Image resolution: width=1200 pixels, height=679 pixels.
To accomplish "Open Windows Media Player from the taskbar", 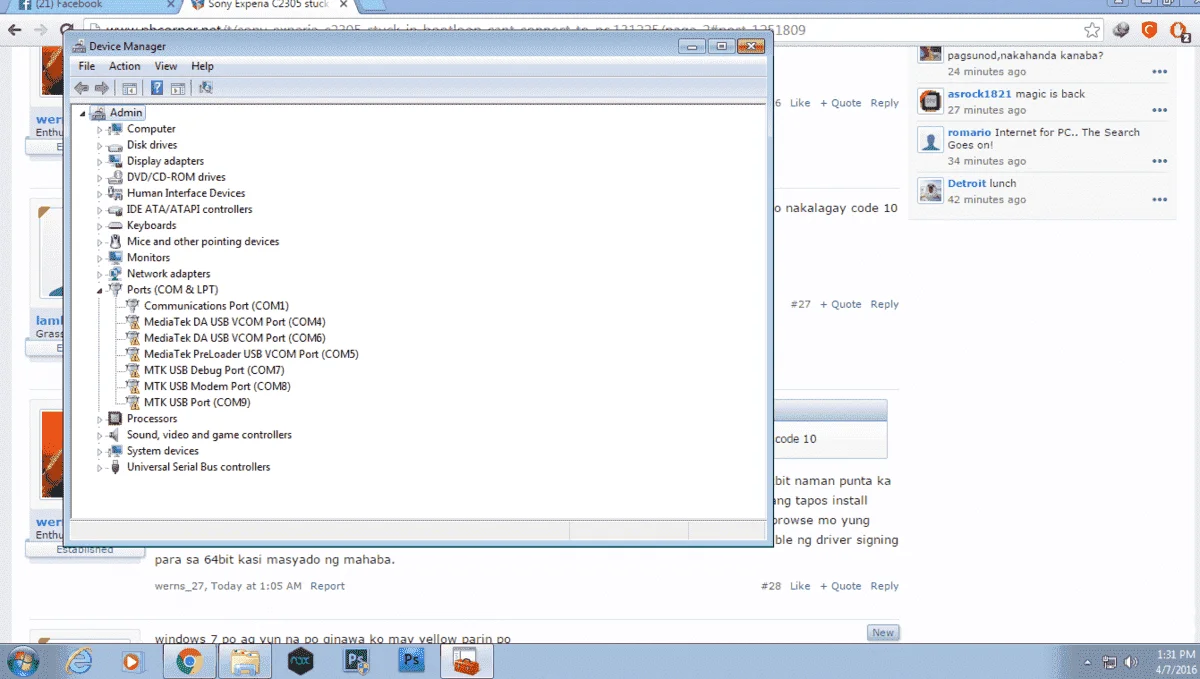I will click(131, 661).
